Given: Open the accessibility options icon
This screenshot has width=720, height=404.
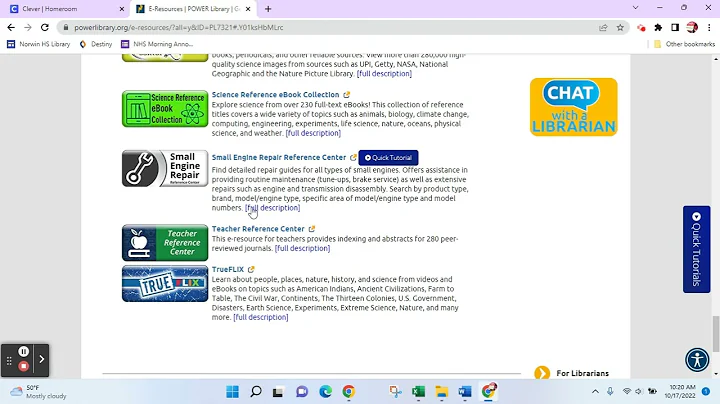Looking at the screenshot, I should (697, 359).
